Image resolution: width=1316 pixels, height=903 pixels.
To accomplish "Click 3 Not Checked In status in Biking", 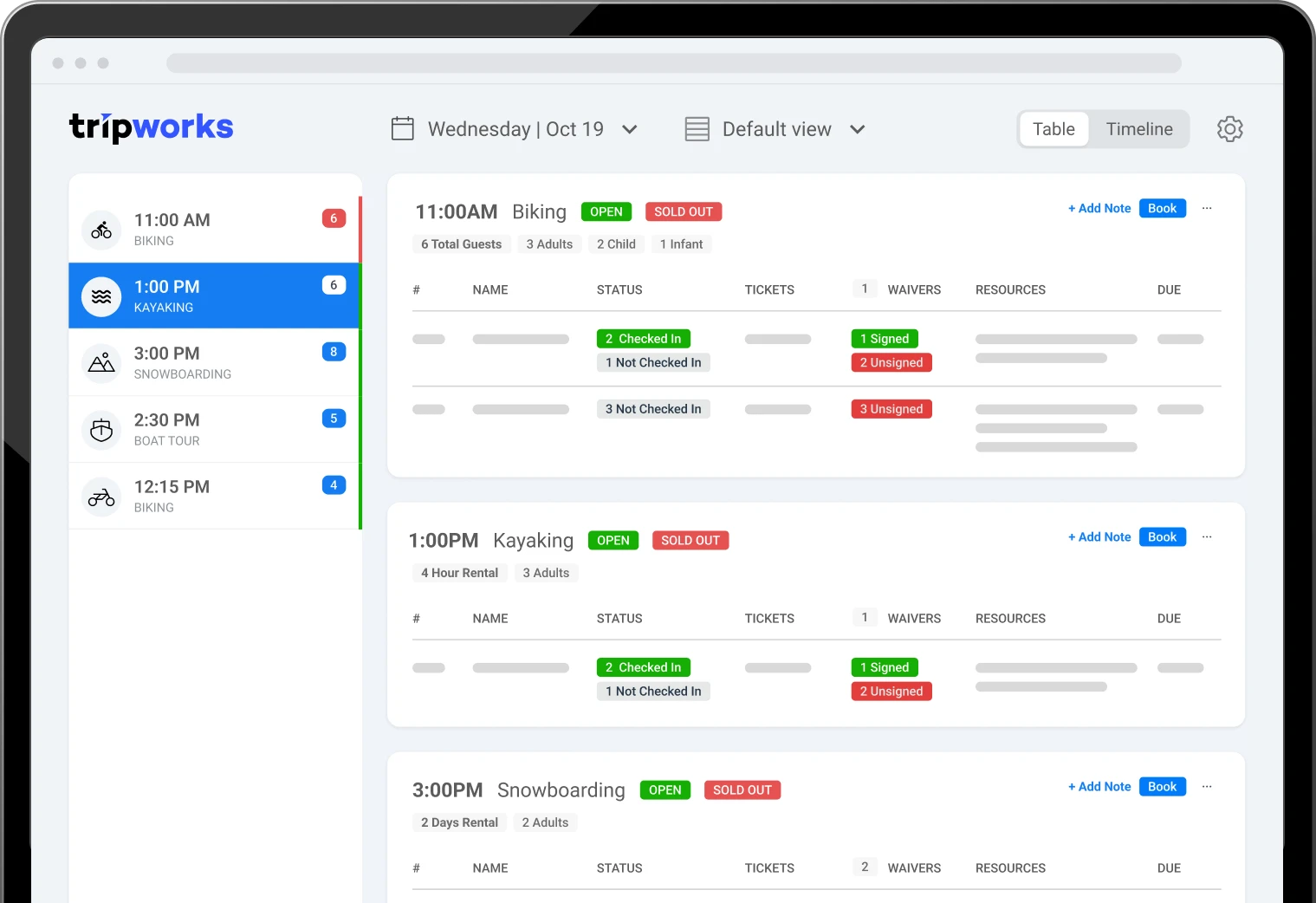I will (x=653, y=409).
